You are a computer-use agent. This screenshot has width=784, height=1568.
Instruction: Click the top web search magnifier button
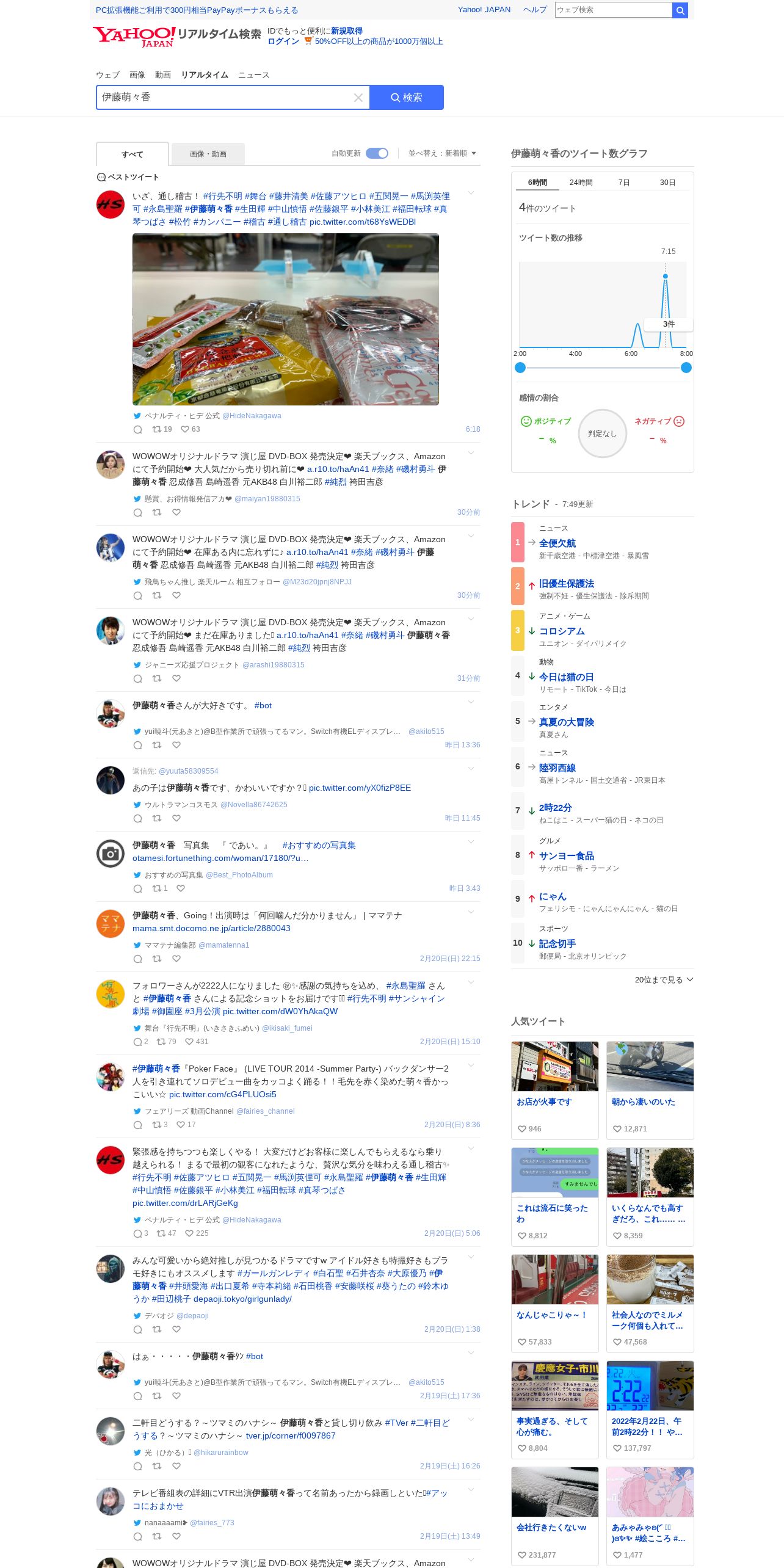pos(680,10)
